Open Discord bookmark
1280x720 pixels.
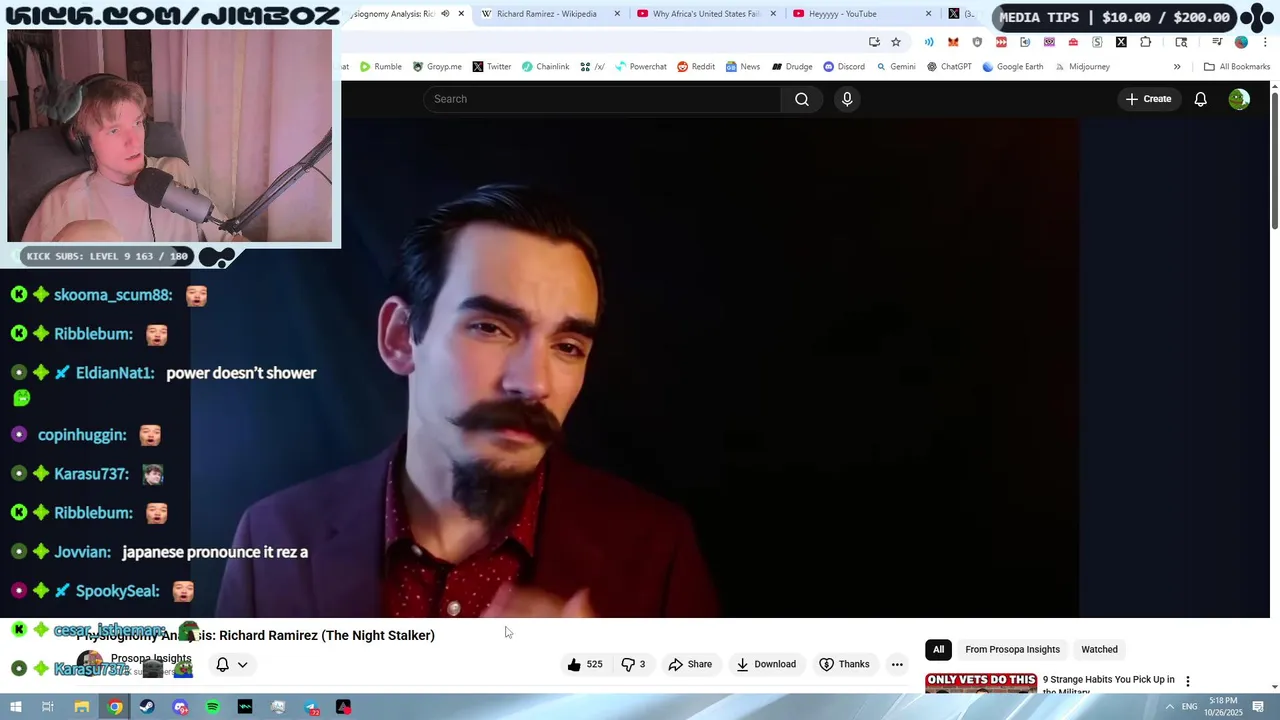coord(844,67)
